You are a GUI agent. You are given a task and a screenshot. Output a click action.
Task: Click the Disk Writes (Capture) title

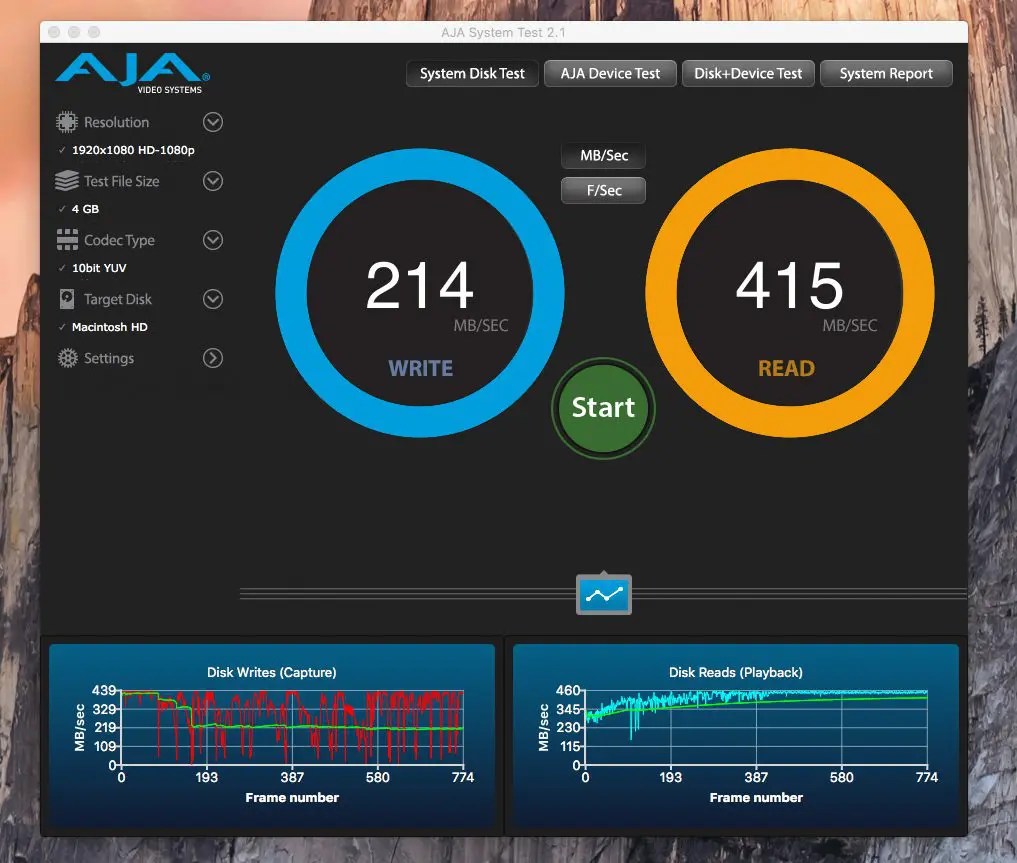click(x=272, y=672)
